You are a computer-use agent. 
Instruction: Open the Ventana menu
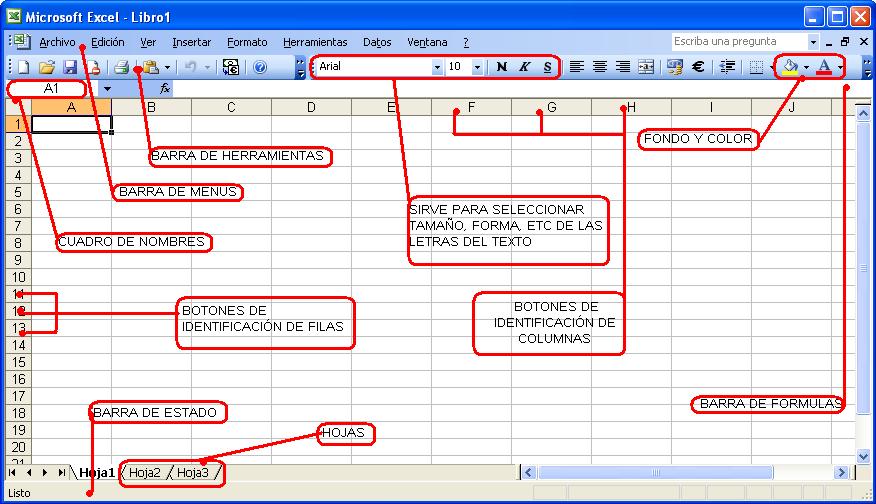coord(427,42)
